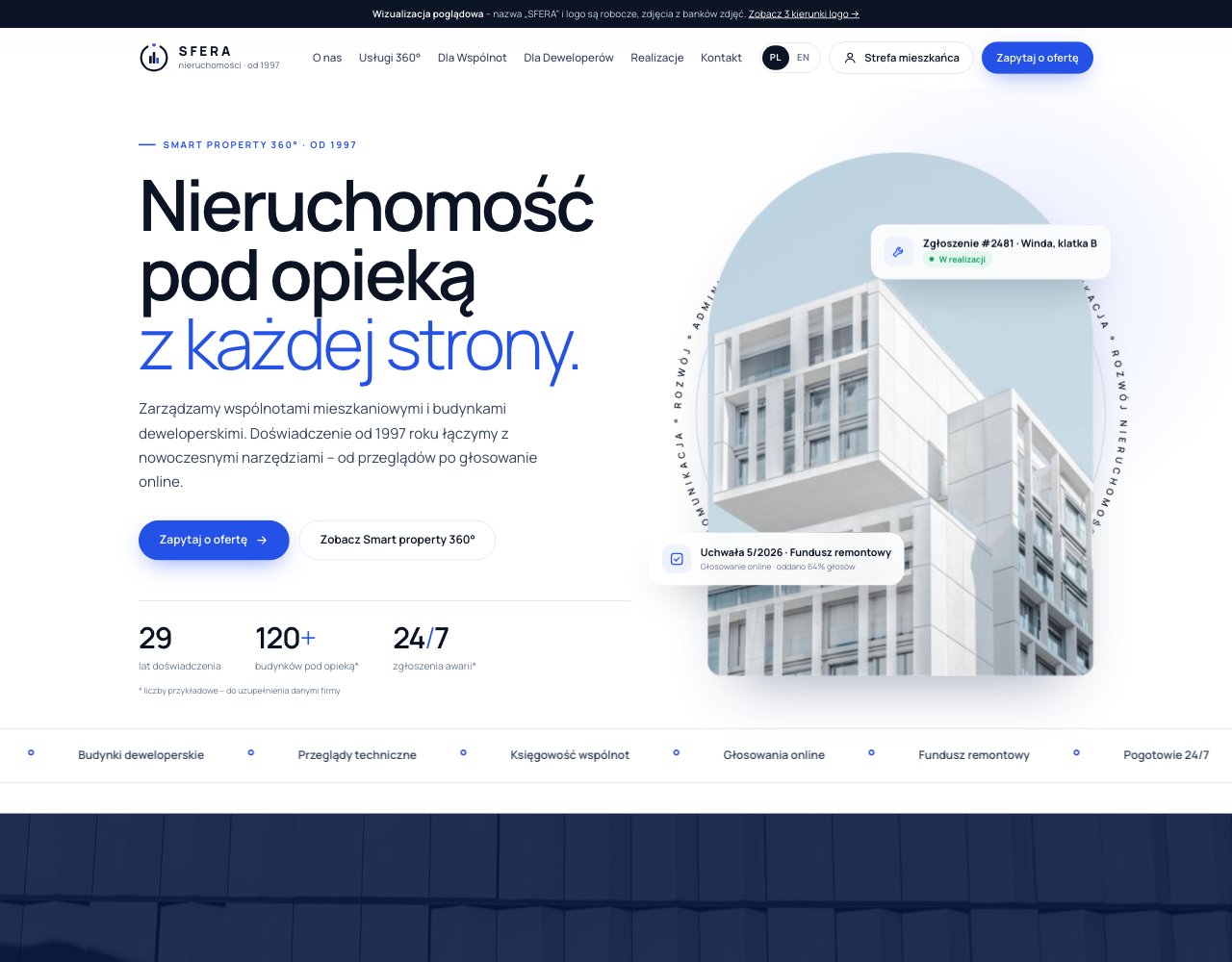
Task: Switch language to EN
Action: [803, 58]
